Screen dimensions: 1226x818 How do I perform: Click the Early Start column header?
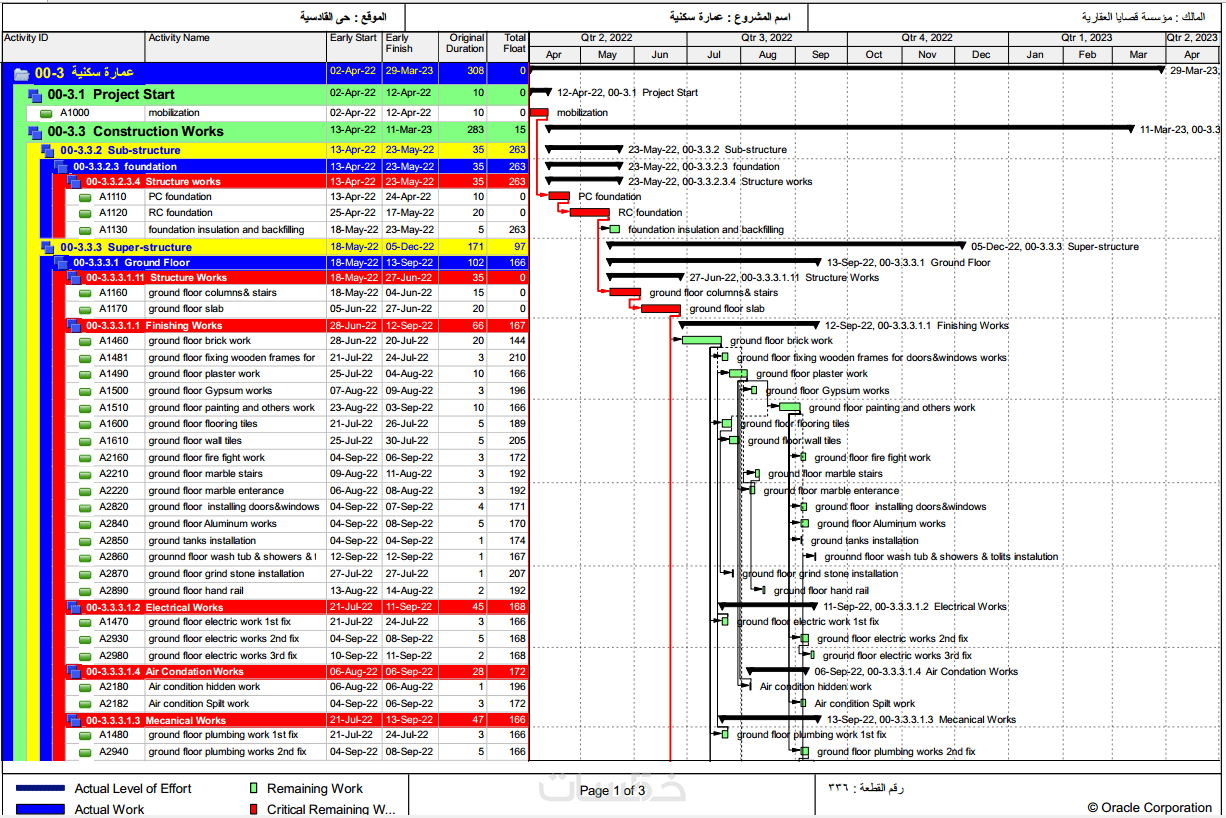[x=354, y=47]
